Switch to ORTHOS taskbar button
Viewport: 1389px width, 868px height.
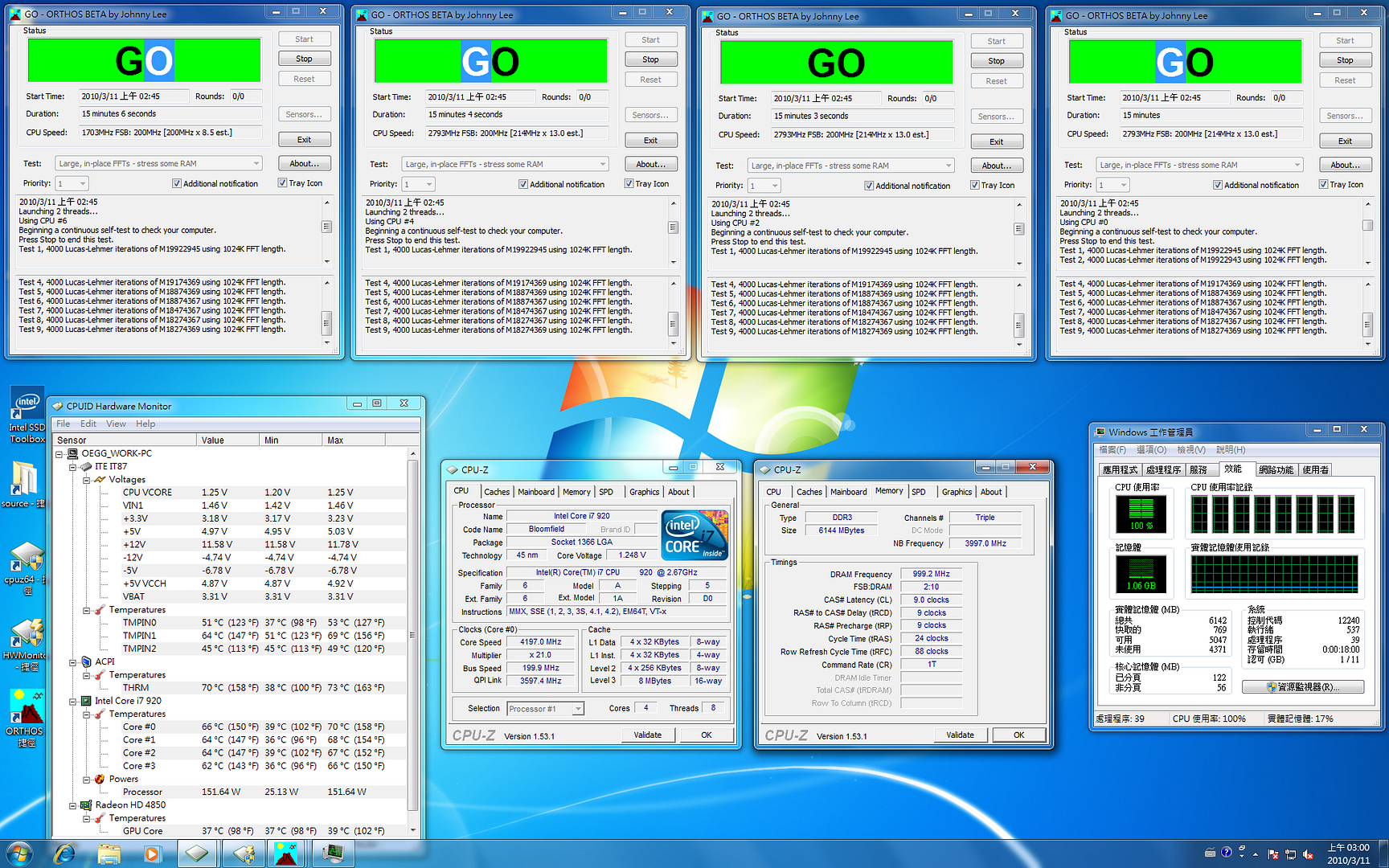pyautogui.click(x=285, y=854)
